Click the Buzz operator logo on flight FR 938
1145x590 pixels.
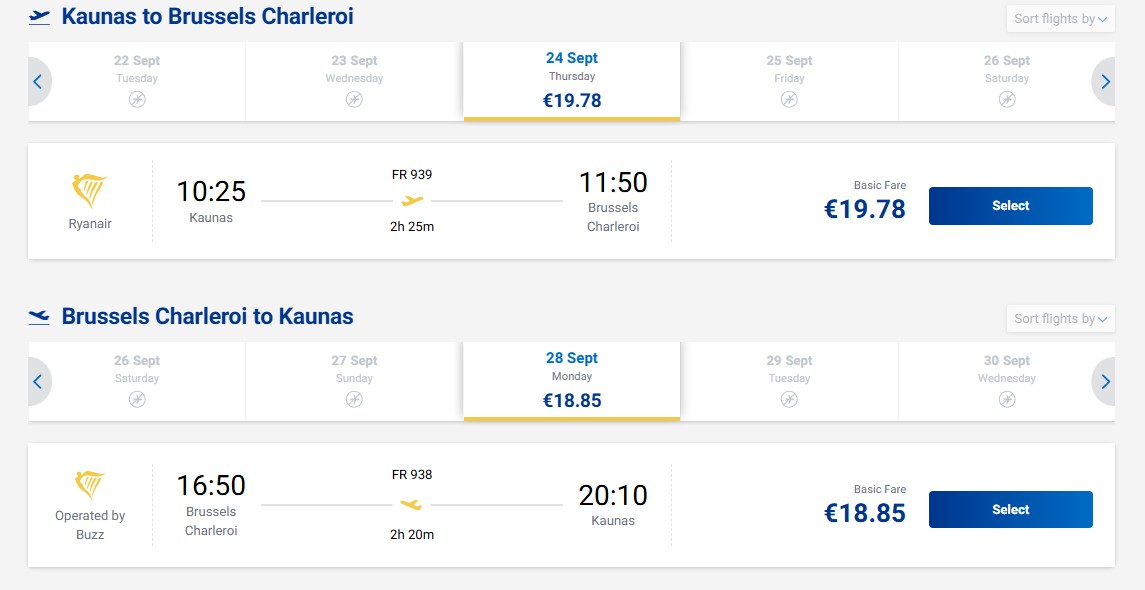(90, 486)
